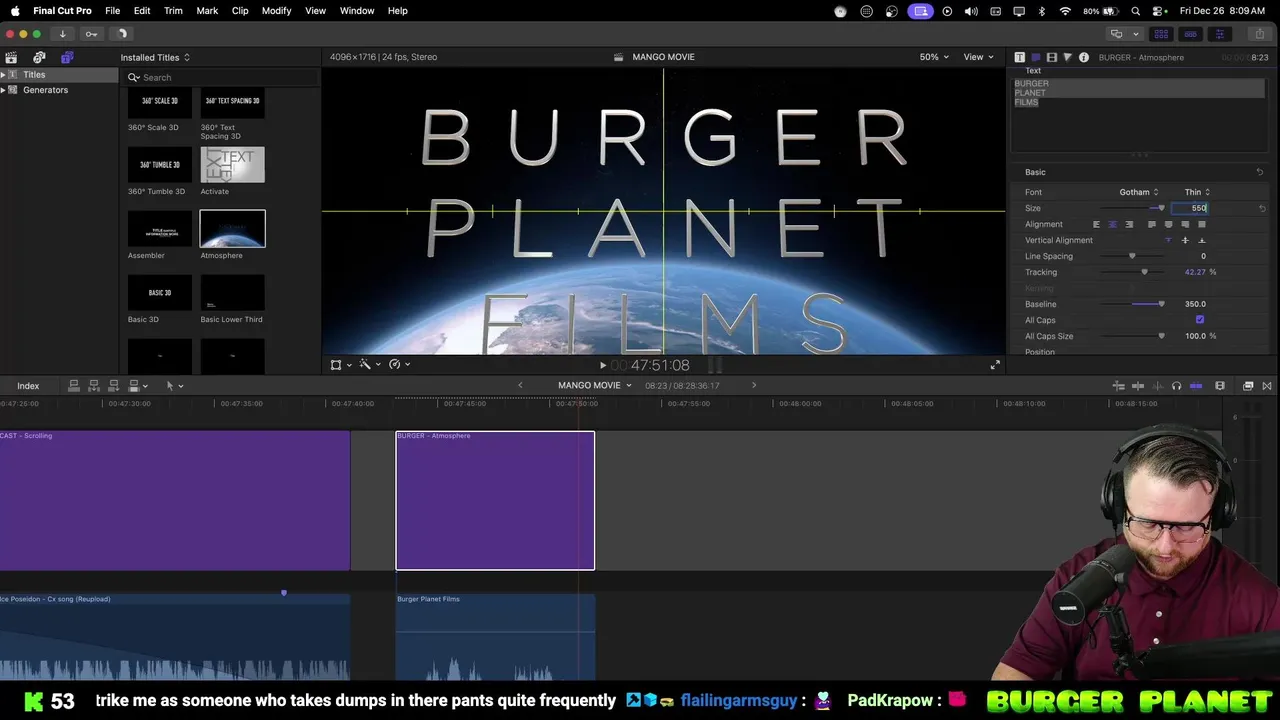Open the Clip menu
Screen dimensions: 1280x720
click(240, 11)
